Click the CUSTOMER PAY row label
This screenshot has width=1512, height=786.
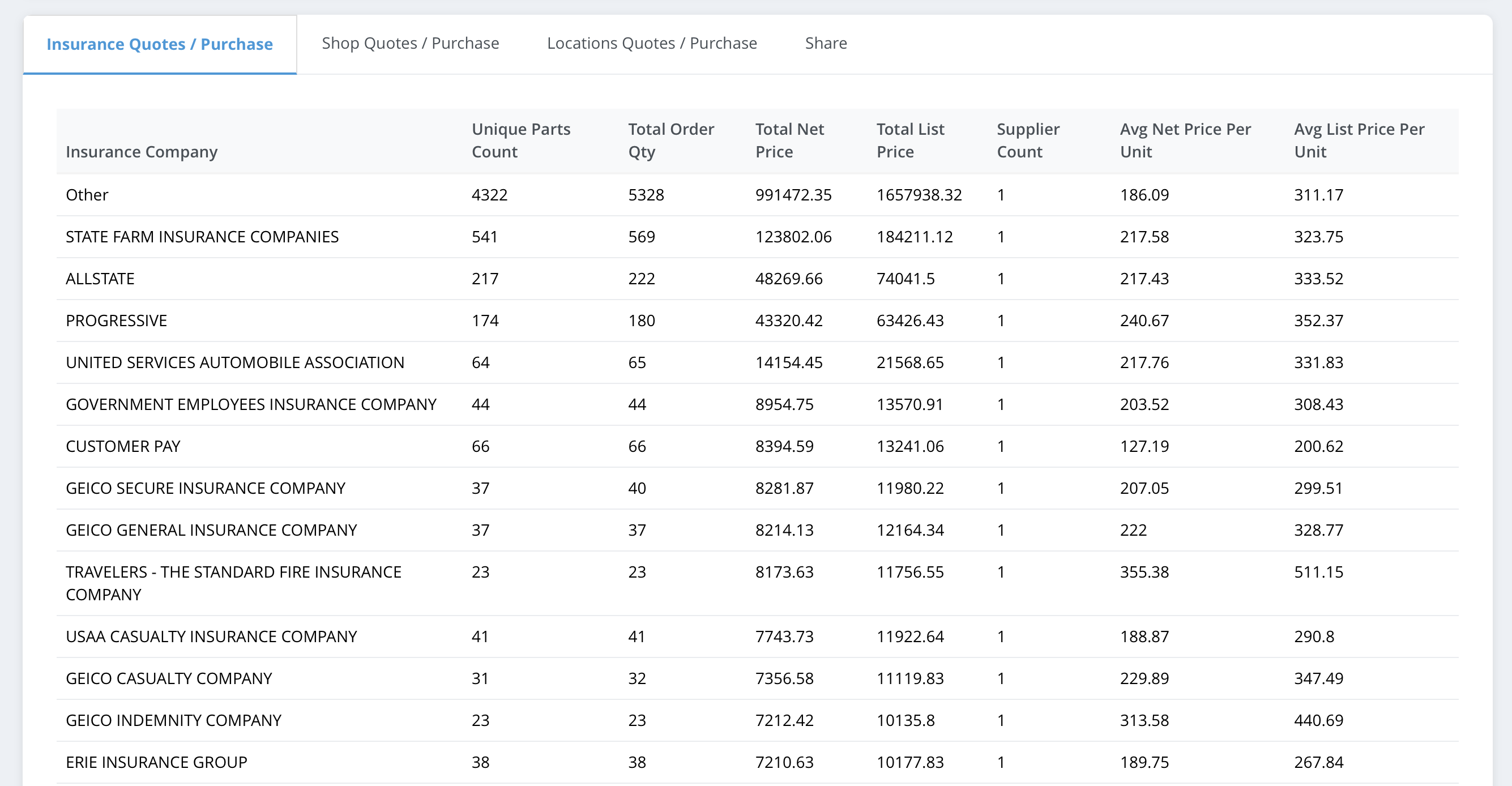coord(123,446)
